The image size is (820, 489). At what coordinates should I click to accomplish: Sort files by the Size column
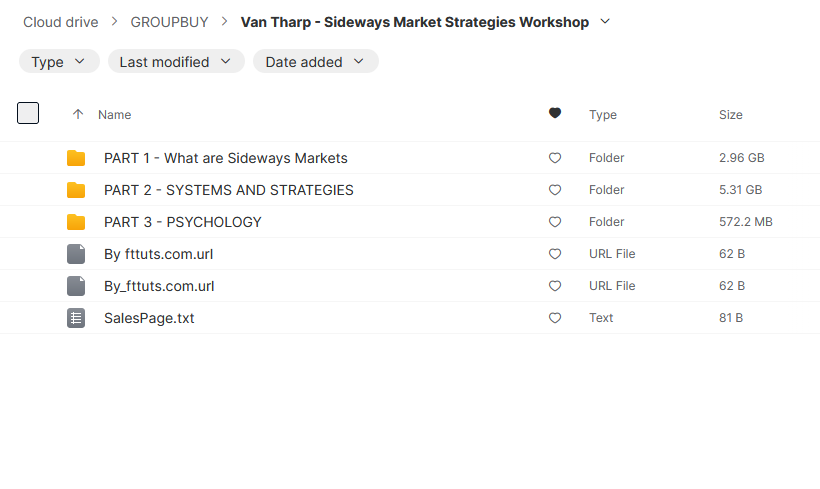[x=730, y=115]
